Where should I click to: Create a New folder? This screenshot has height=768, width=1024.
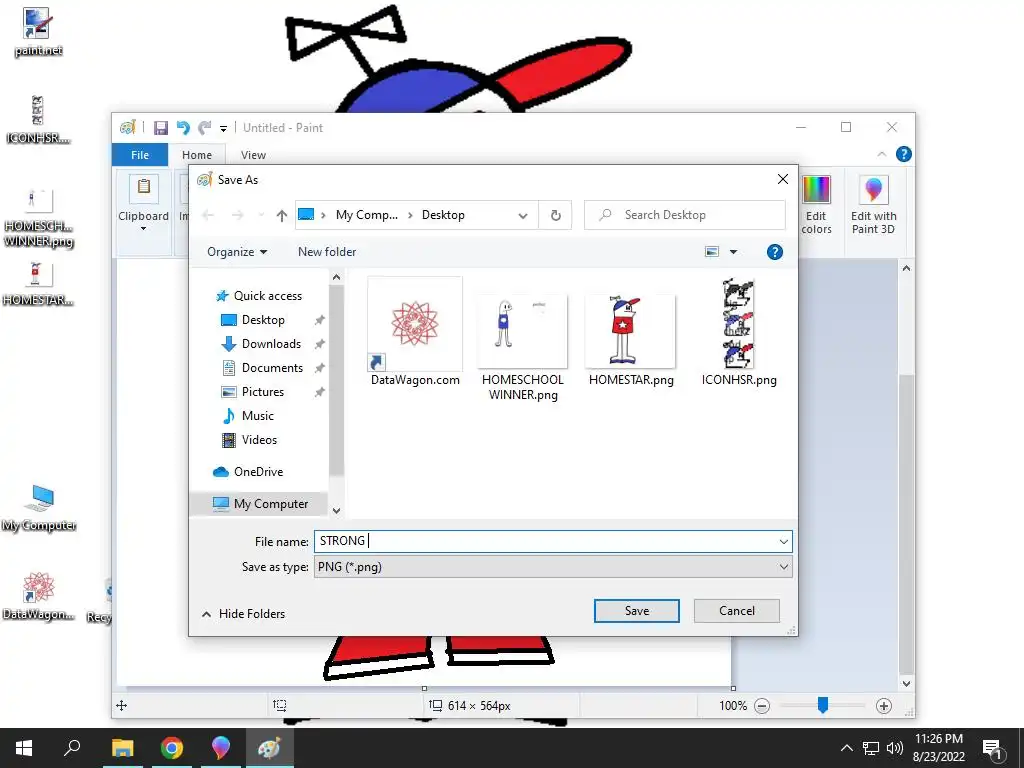tap(327, 252)
